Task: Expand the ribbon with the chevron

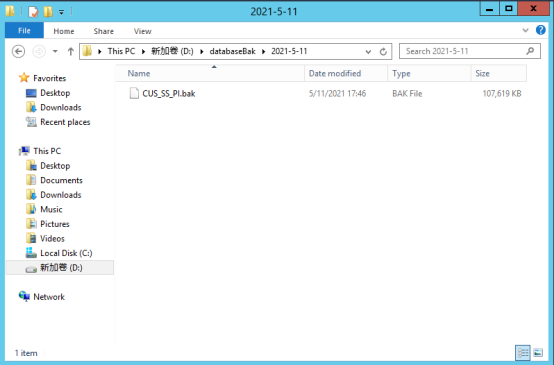Action: click(x=525, y=30)
